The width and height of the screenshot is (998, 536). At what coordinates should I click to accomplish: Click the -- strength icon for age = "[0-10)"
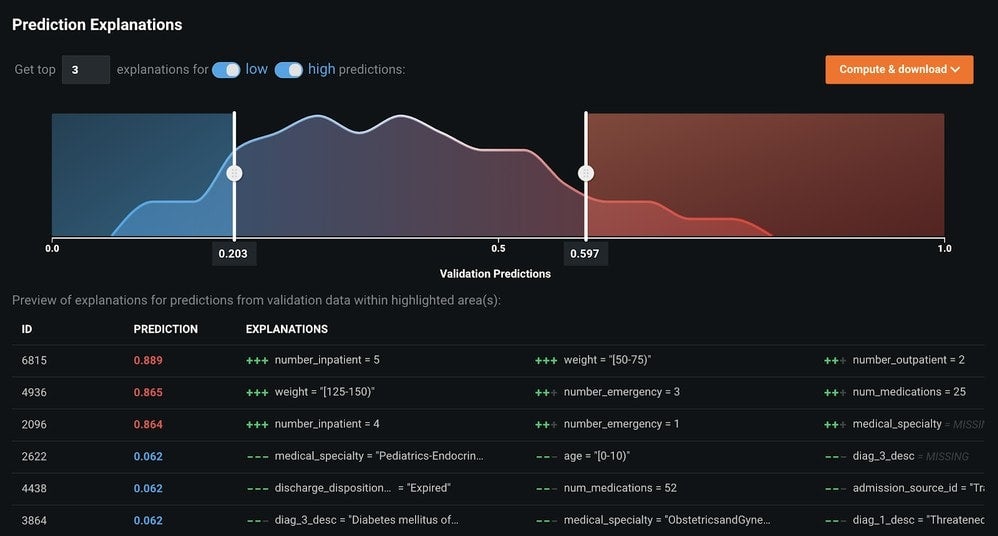(546, 456)
